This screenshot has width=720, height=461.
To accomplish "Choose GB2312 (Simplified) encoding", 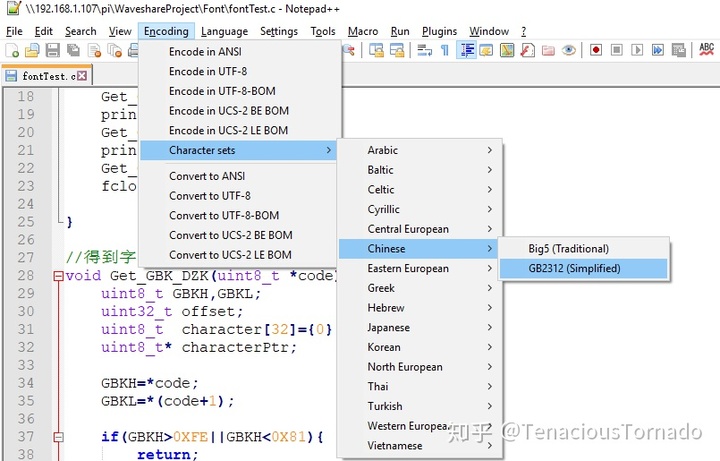I will coord(584,269).
